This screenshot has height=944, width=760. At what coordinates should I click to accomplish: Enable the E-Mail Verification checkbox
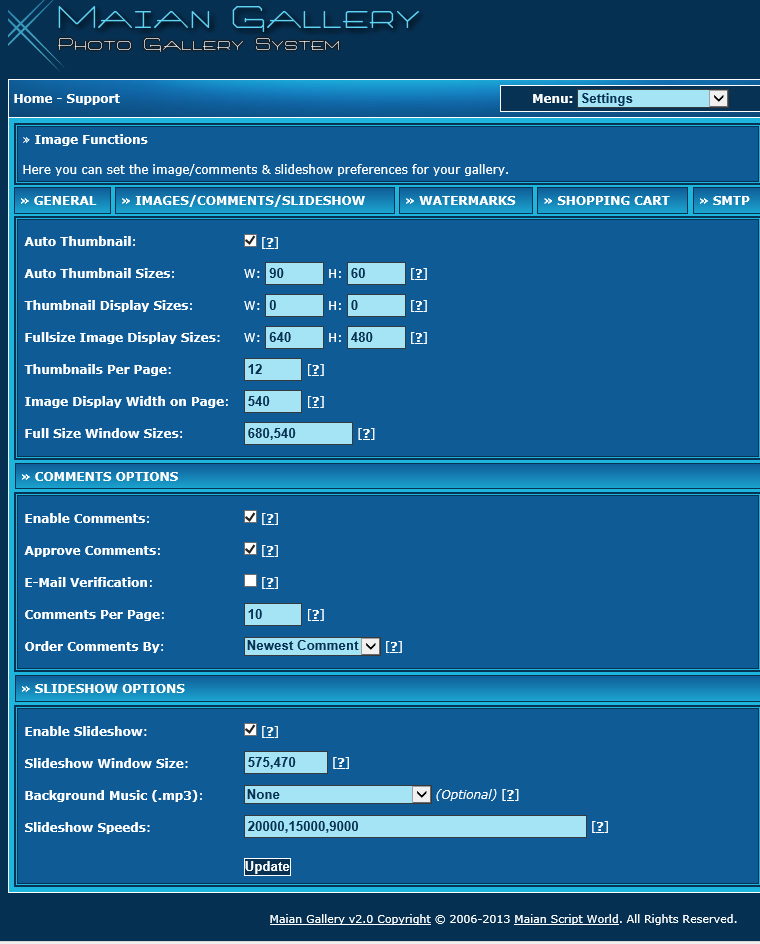[250, 581]
